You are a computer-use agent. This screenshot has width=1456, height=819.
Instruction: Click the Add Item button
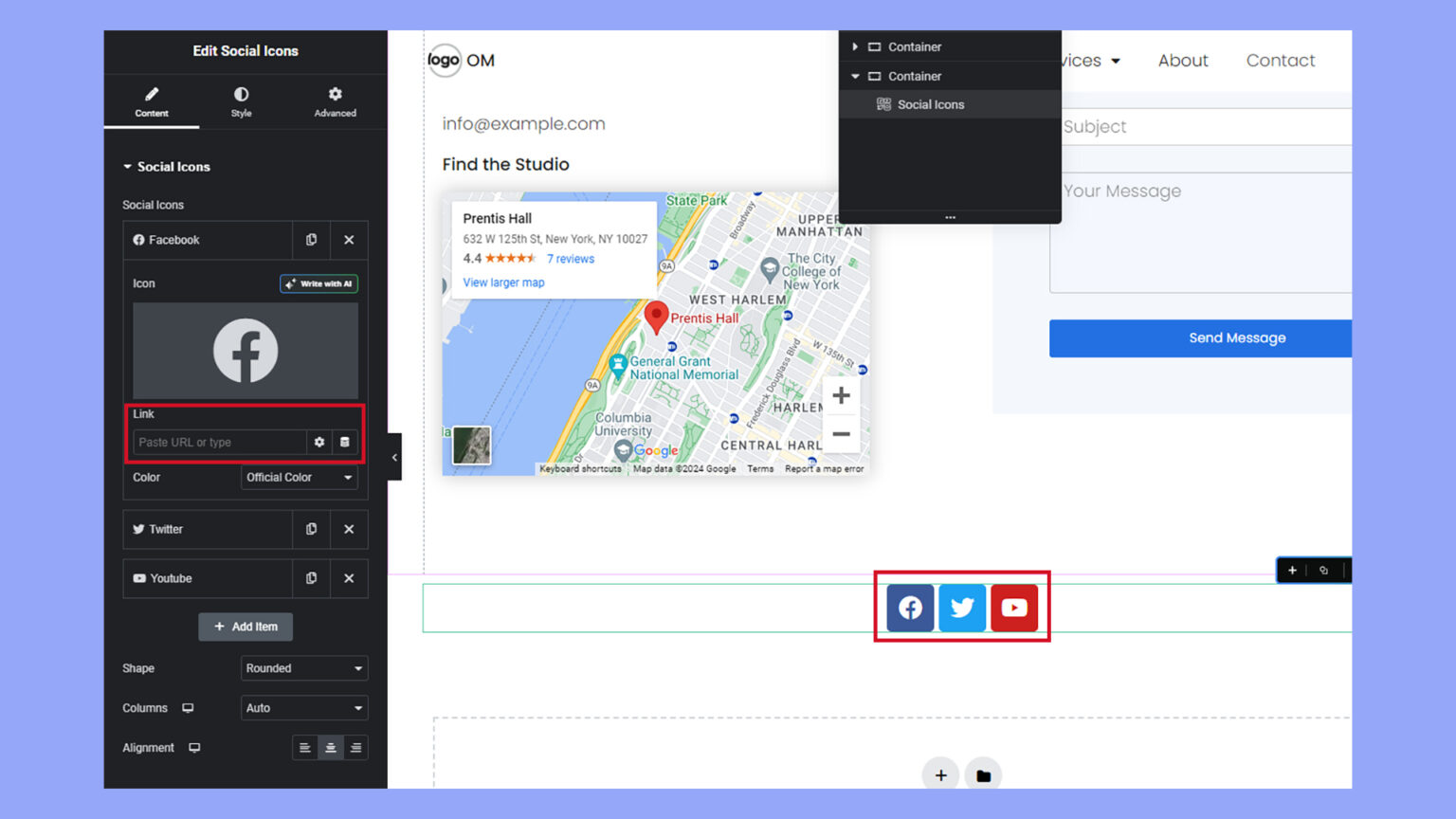245,627
